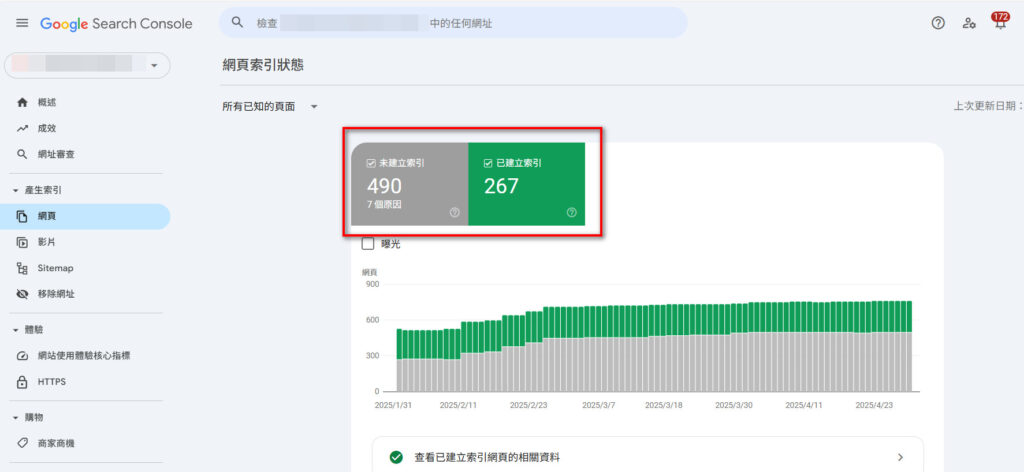Click the 2025/1/31 axis date
Viewport: 1024px width, 472px height.
[393, 405]
